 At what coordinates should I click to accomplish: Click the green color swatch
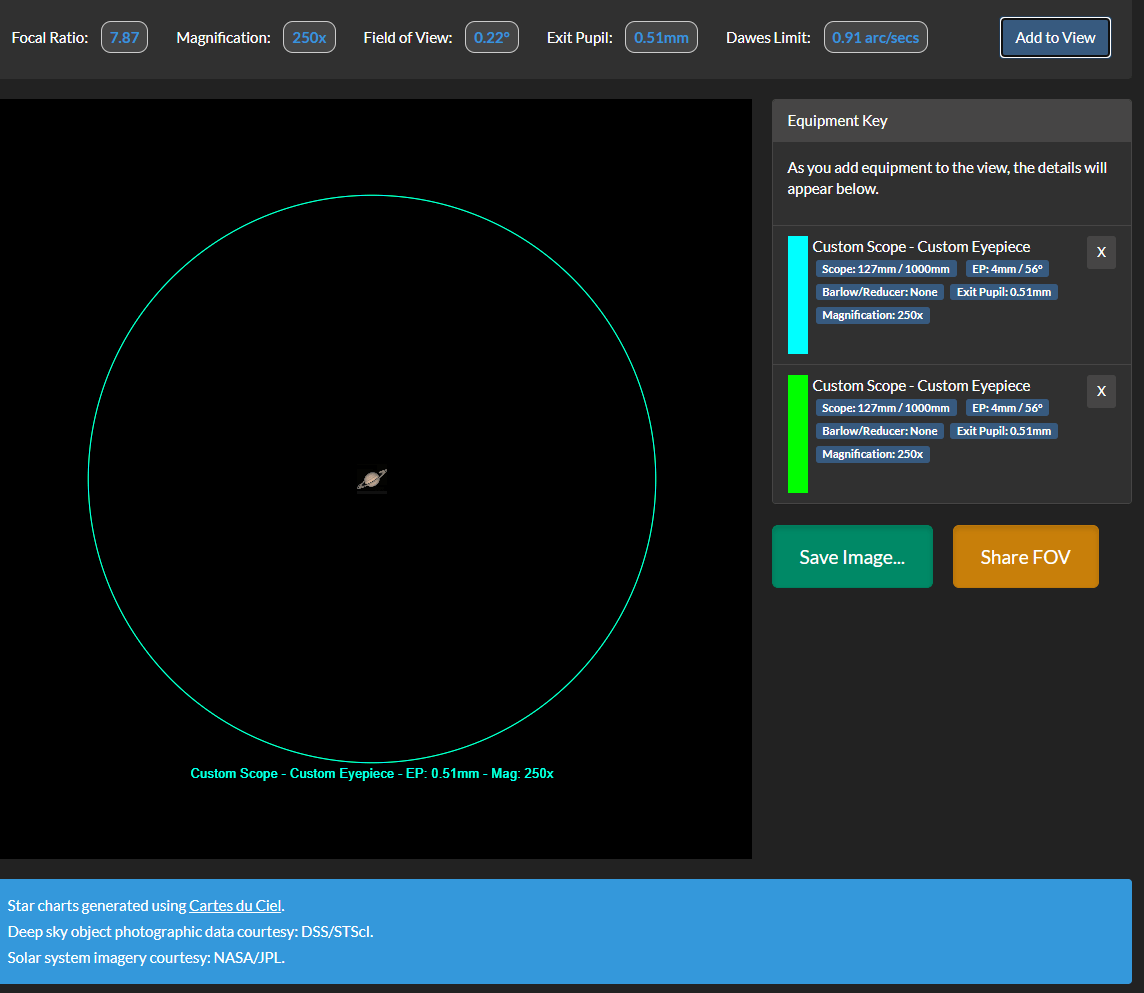(797, 434)
